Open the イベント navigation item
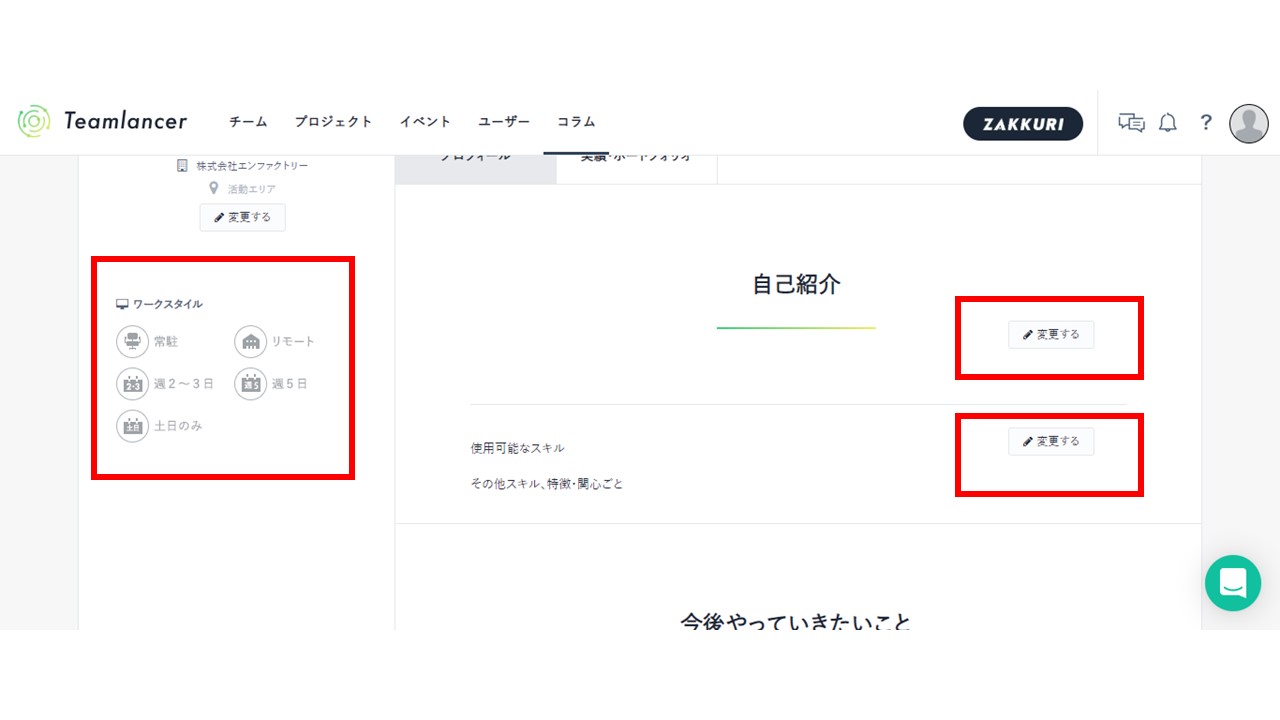Viewport: 1280px width, 720px height. 425,122
